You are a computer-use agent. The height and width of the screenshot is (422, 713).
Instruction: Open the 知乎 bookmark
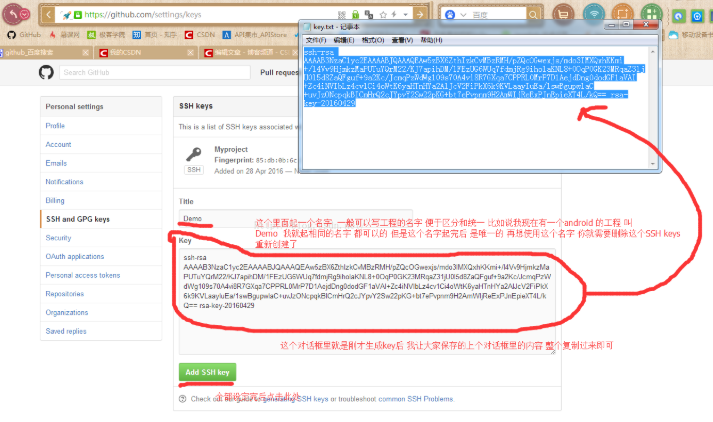tap(155, 35)
